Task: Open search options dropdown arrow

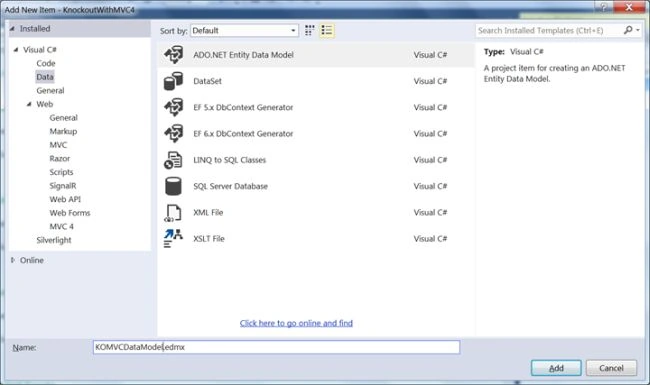Action: [x=638, y=30]
